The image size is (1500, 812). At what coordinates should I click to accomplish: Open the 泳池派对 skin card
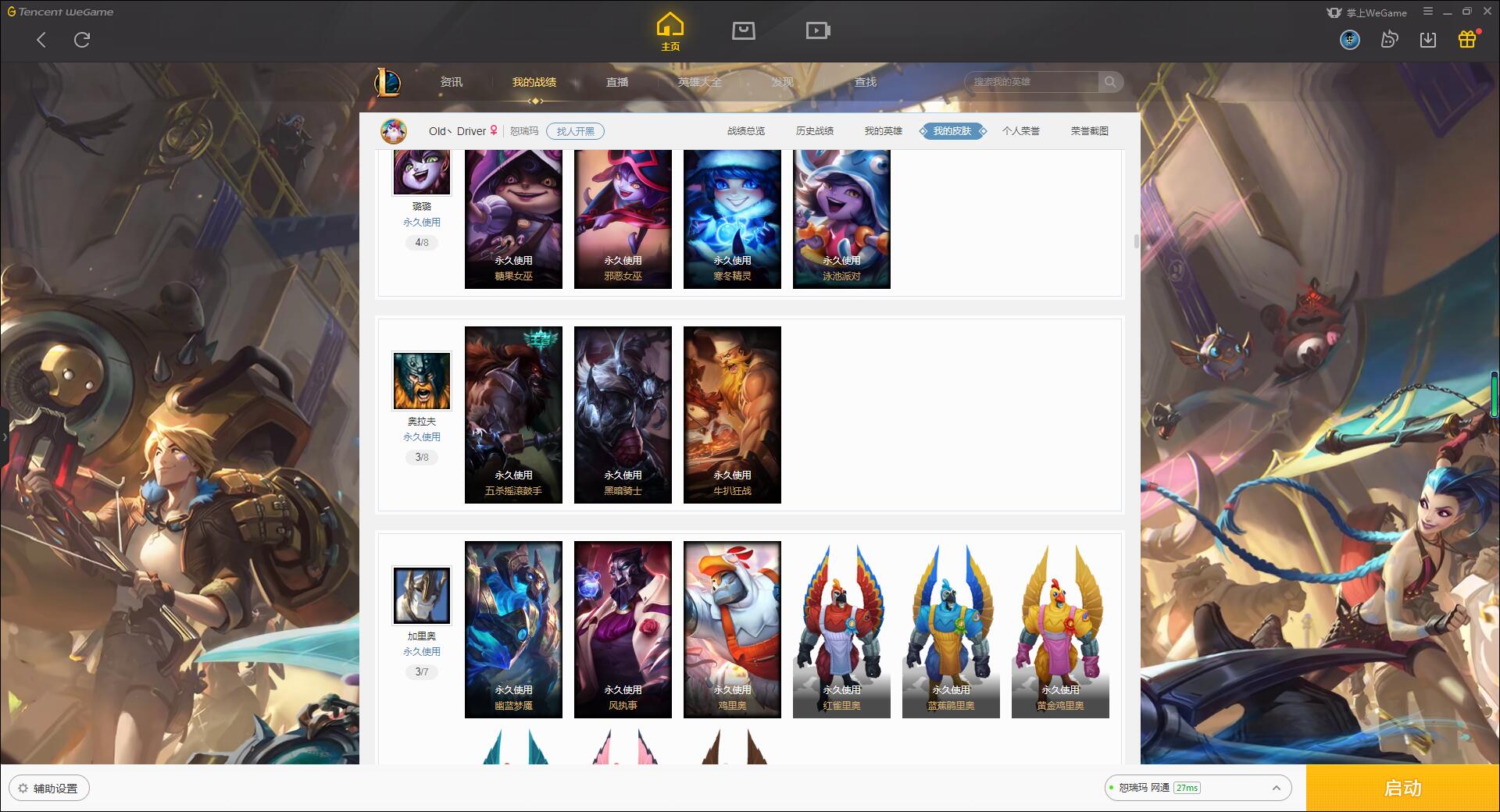point(841,219)
